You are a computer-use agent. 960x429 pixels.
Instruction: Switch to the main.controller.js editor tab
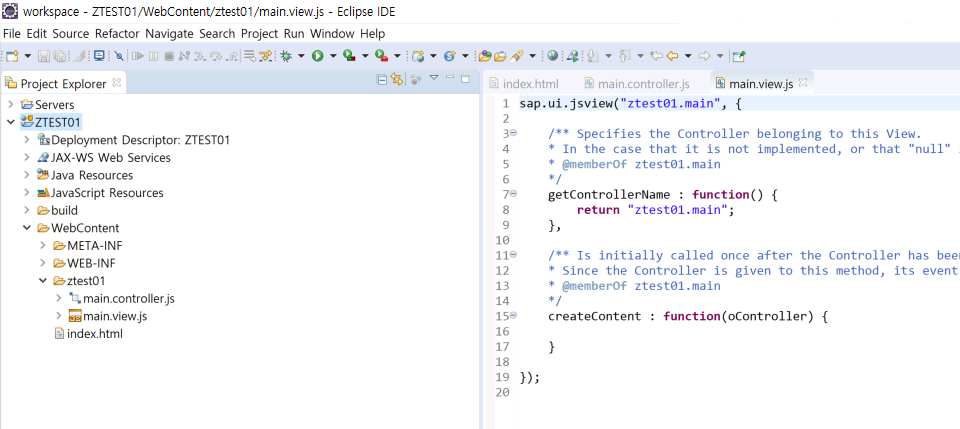pyautogui.click(x=637, y=84)
